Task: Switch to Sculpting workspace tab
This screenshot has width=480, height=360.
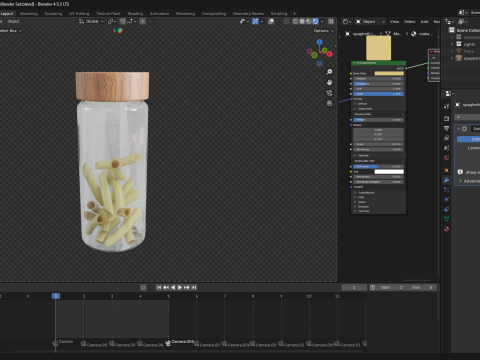Action: point(53,14)
